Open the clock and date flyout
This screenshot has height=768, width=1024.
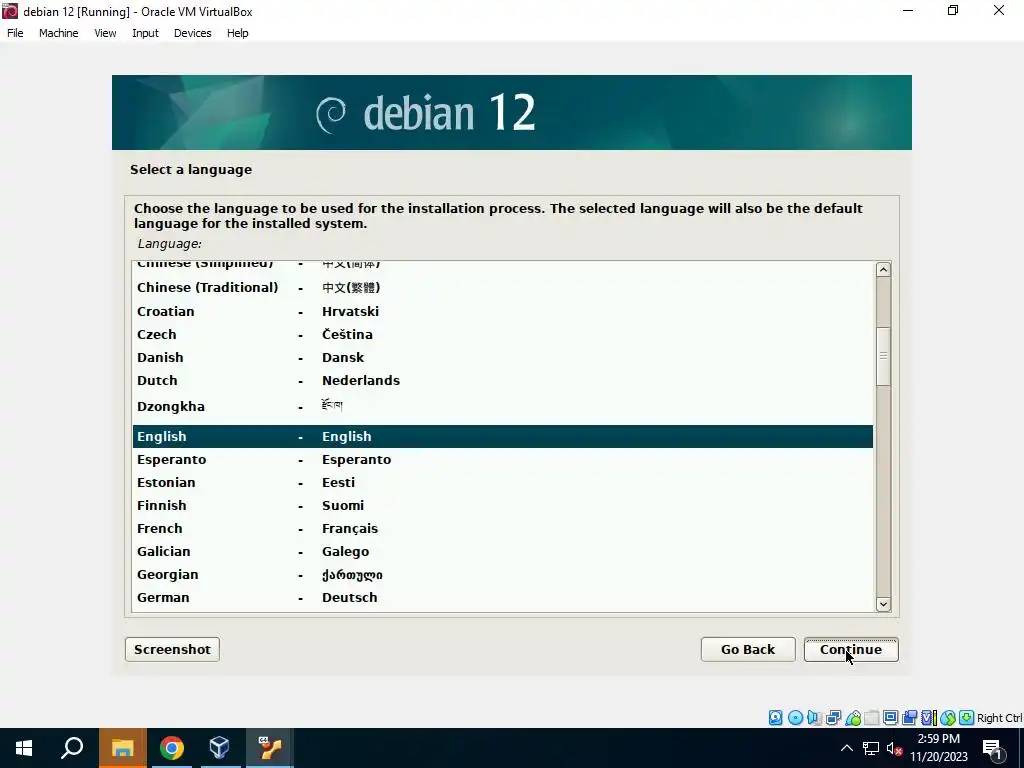[938, 748]
